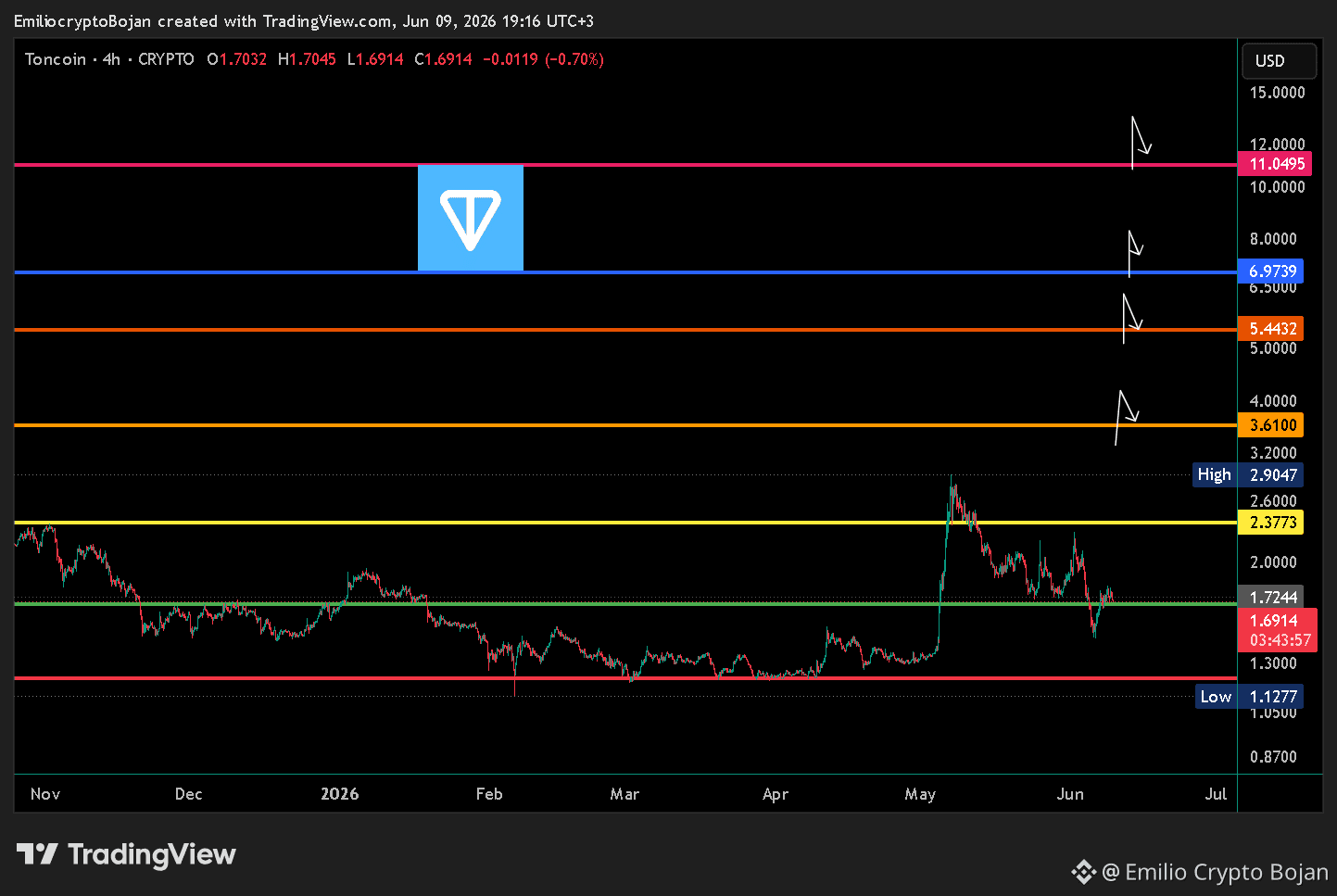Click the Toncoin symbol name in legend
The width and height of the screenshot is (1337, 896).
click(55, 59)
